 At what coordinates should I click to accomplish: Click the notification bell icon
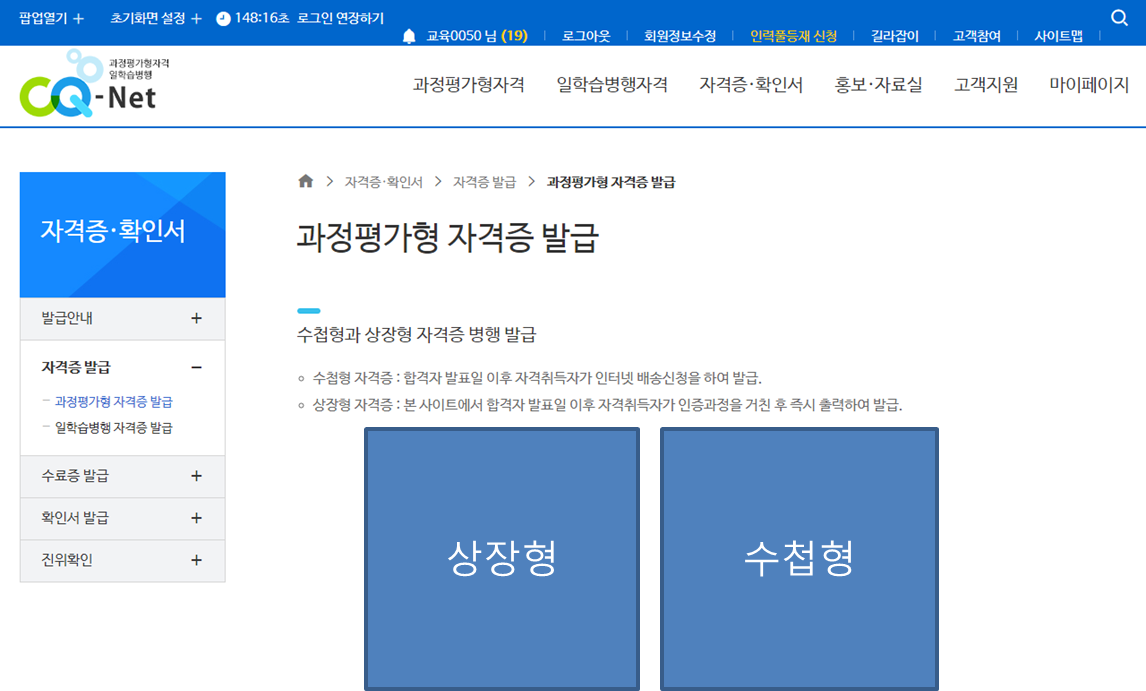[x=409, y=36]
